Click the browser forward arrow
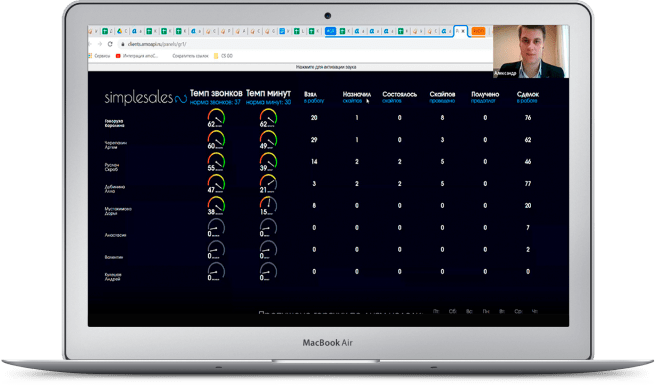Screen dimensions: 656x388 [100, 44]
